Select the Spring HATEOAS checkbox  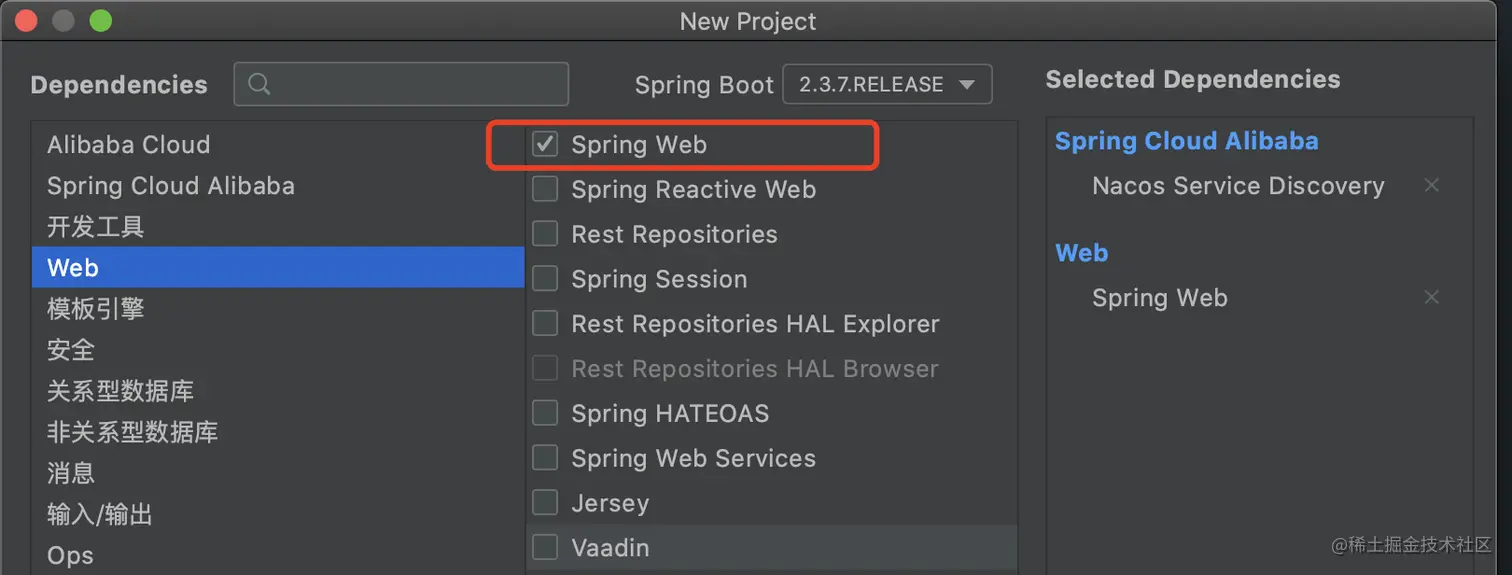(545, 413)
